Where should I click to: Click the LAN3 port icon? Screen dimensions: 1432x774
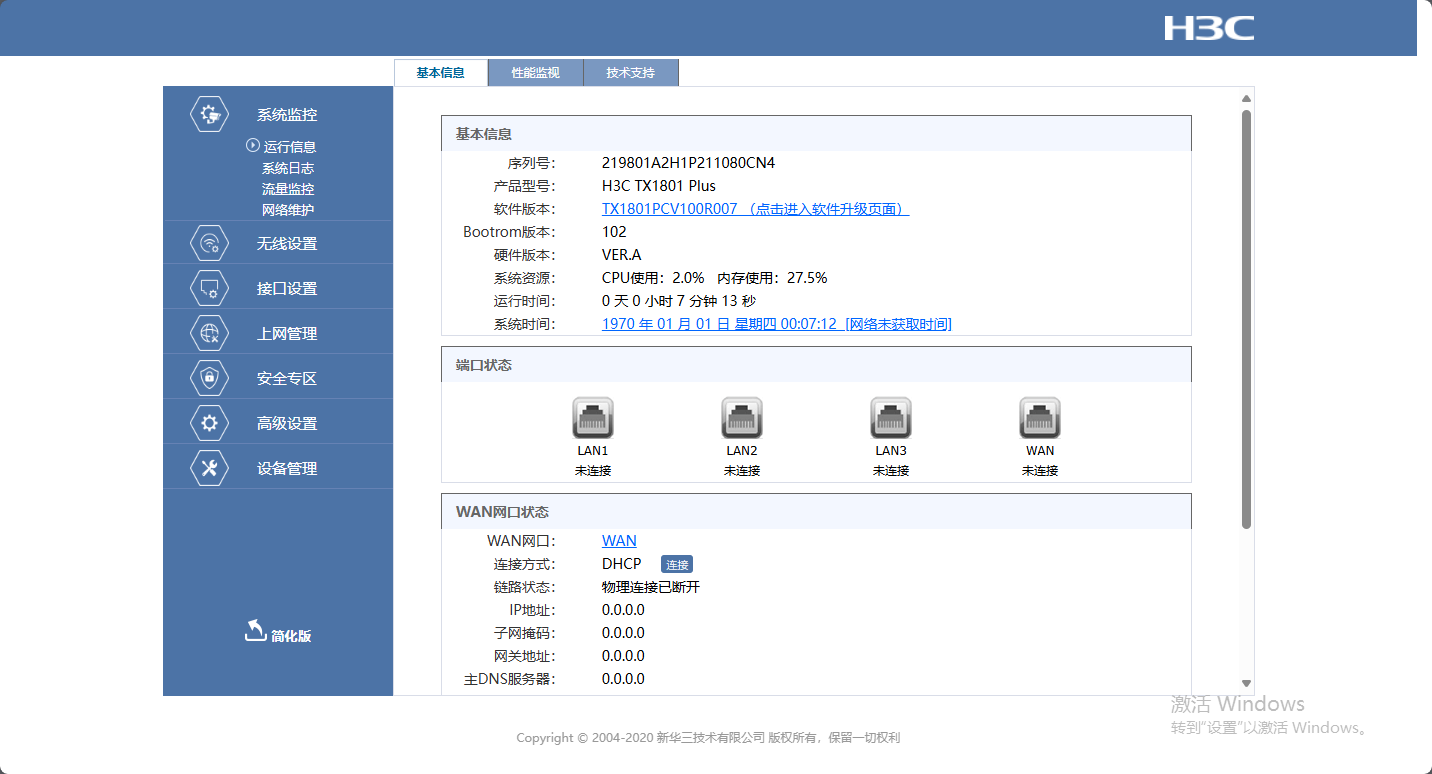(x=891, y=418)
